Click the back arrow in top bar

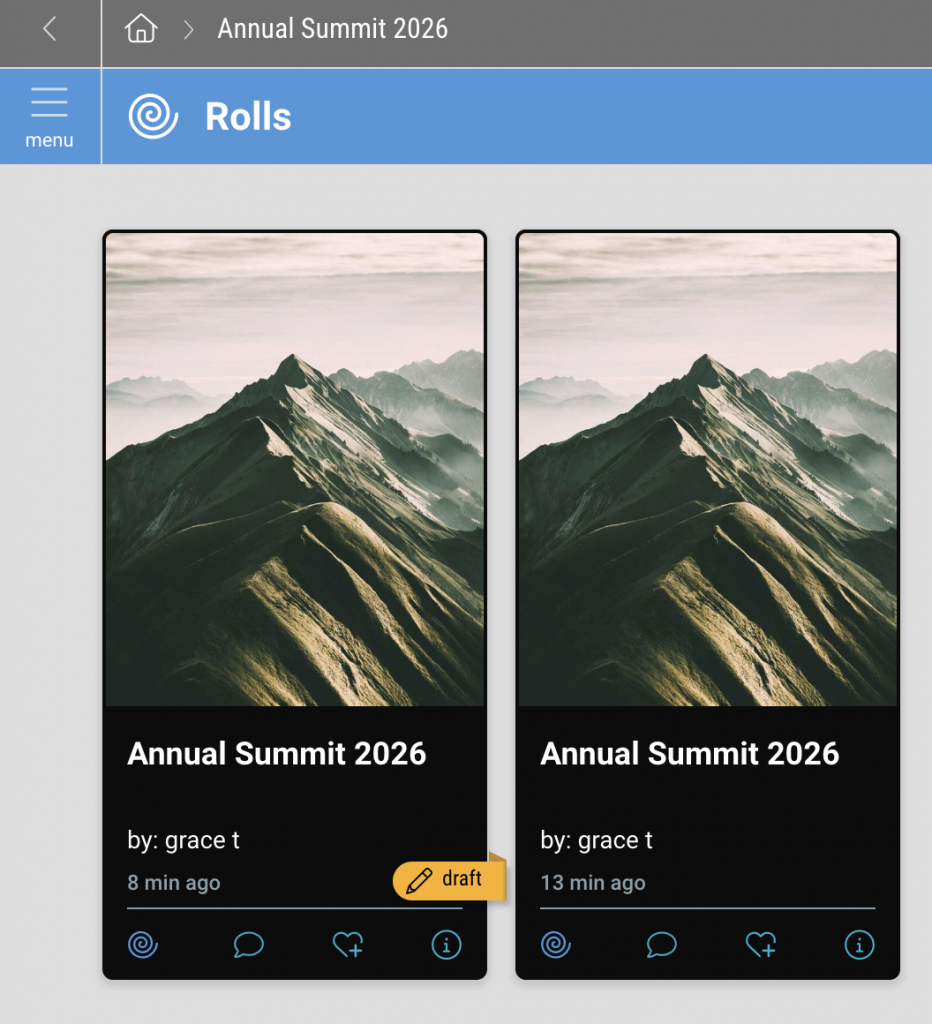[x=49, y=30]
